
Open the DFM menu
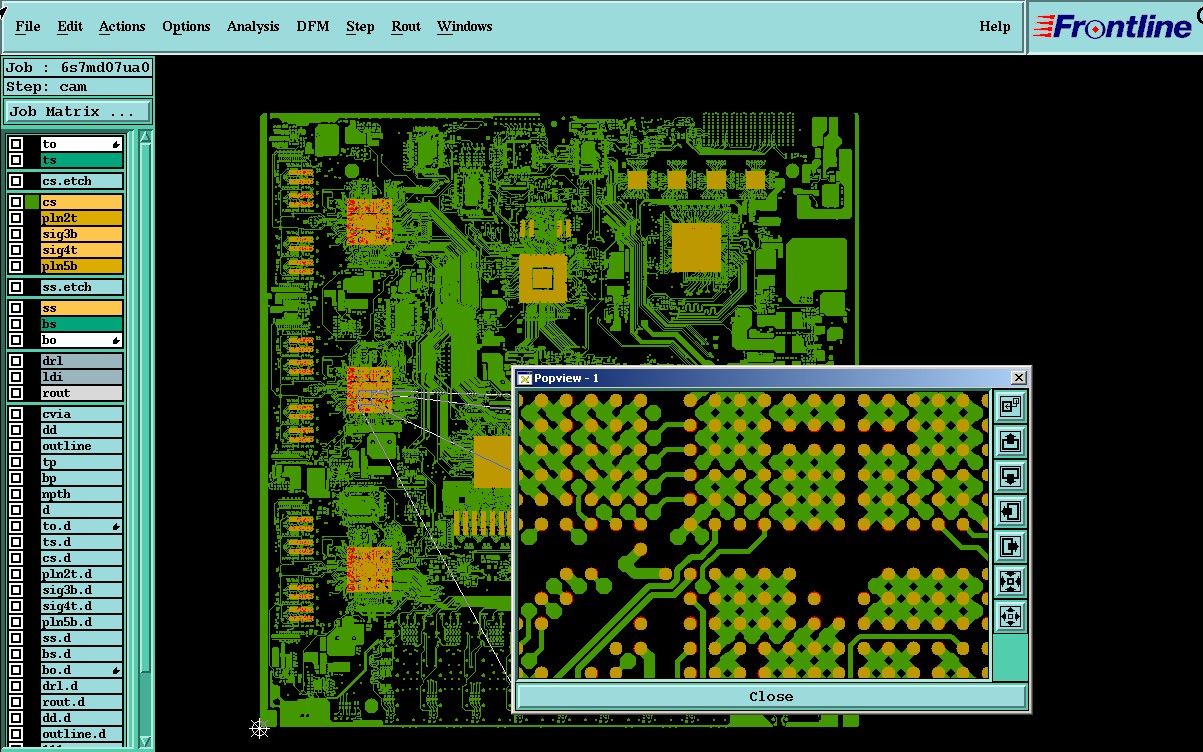[x=313, y=26]
